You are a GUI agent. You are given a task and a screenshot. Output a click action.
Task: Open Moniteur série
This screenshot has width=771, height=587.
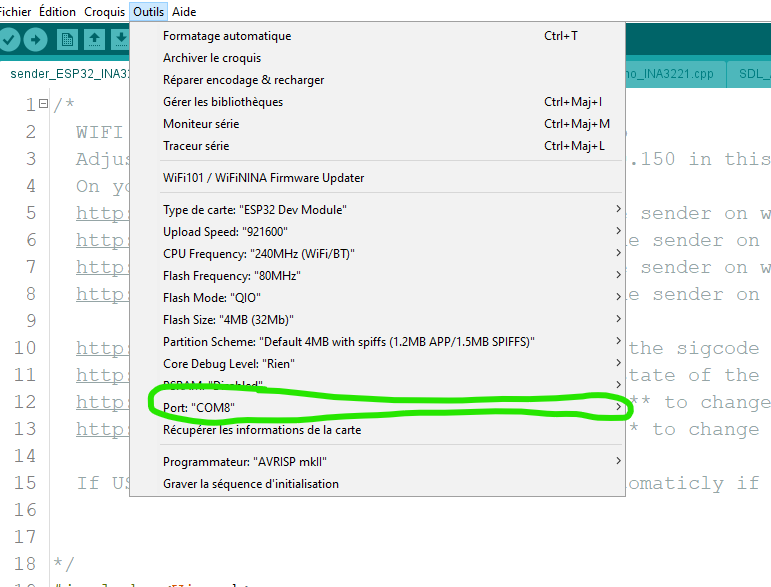[377, 124]
